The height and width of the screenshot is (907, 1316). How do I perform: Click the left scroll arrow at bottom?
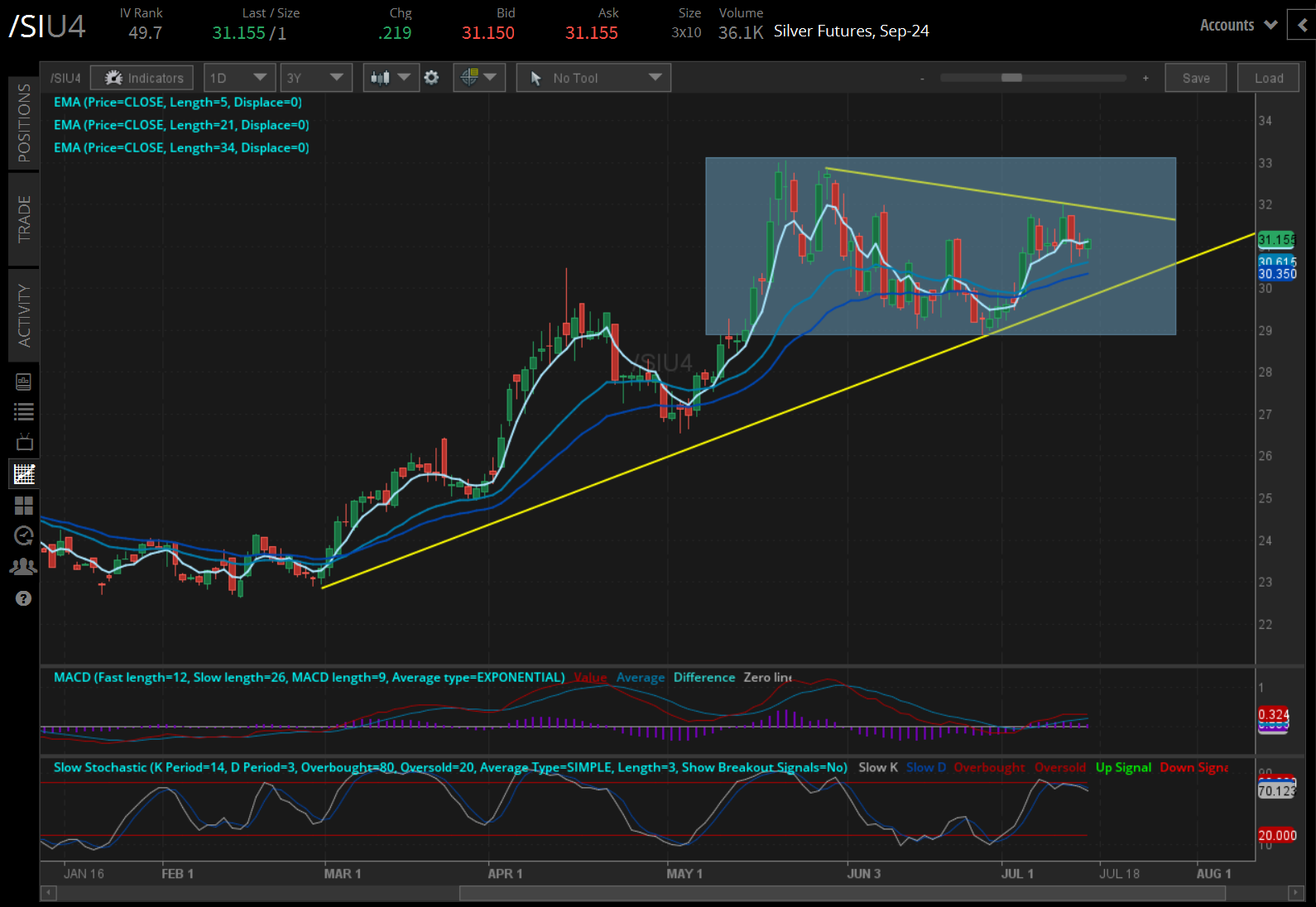[x=48, y=893]
